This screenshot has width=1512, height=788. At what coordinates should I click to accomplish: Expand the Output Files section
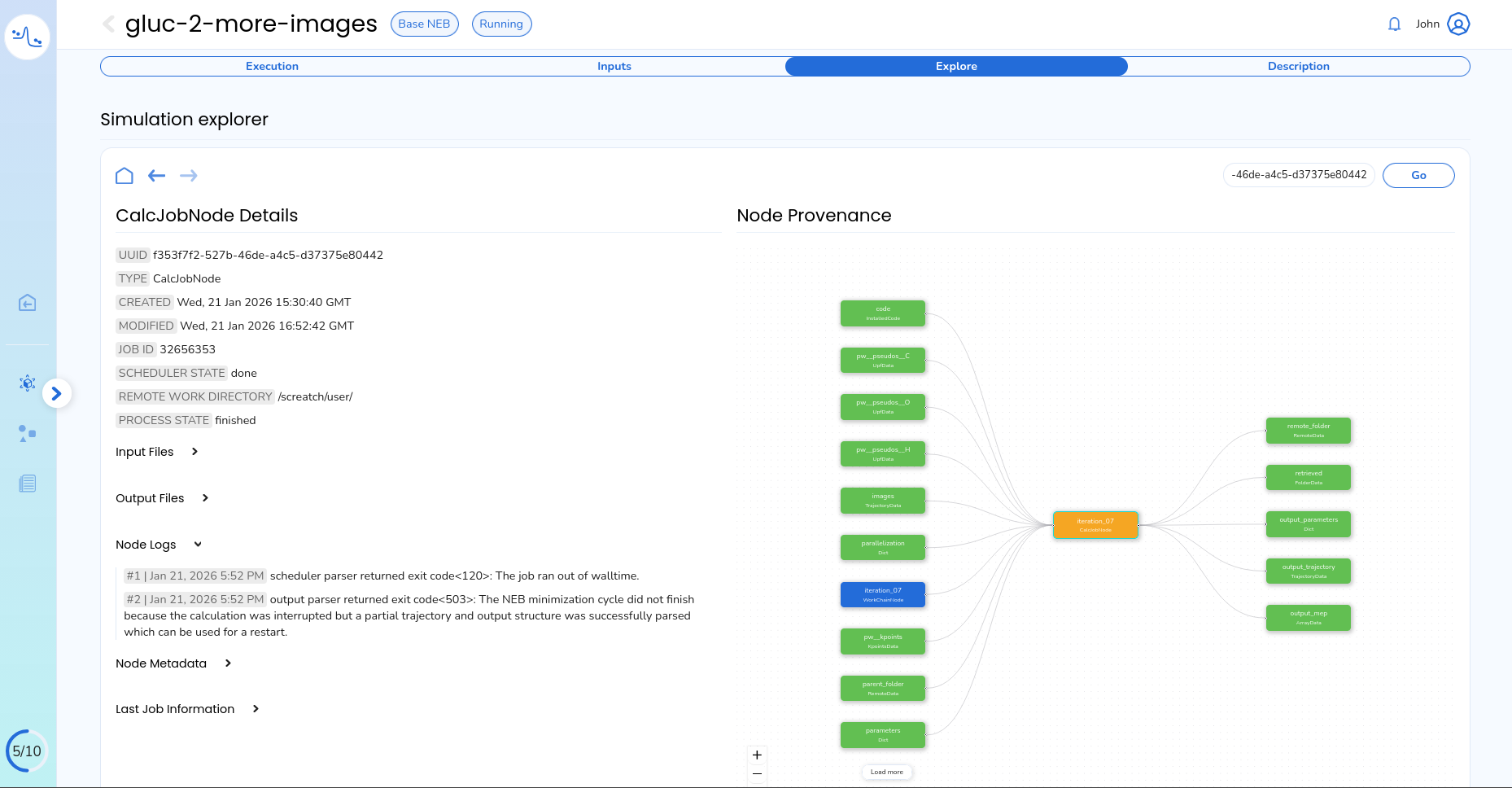pyautogui.click(x=205, y=498)
